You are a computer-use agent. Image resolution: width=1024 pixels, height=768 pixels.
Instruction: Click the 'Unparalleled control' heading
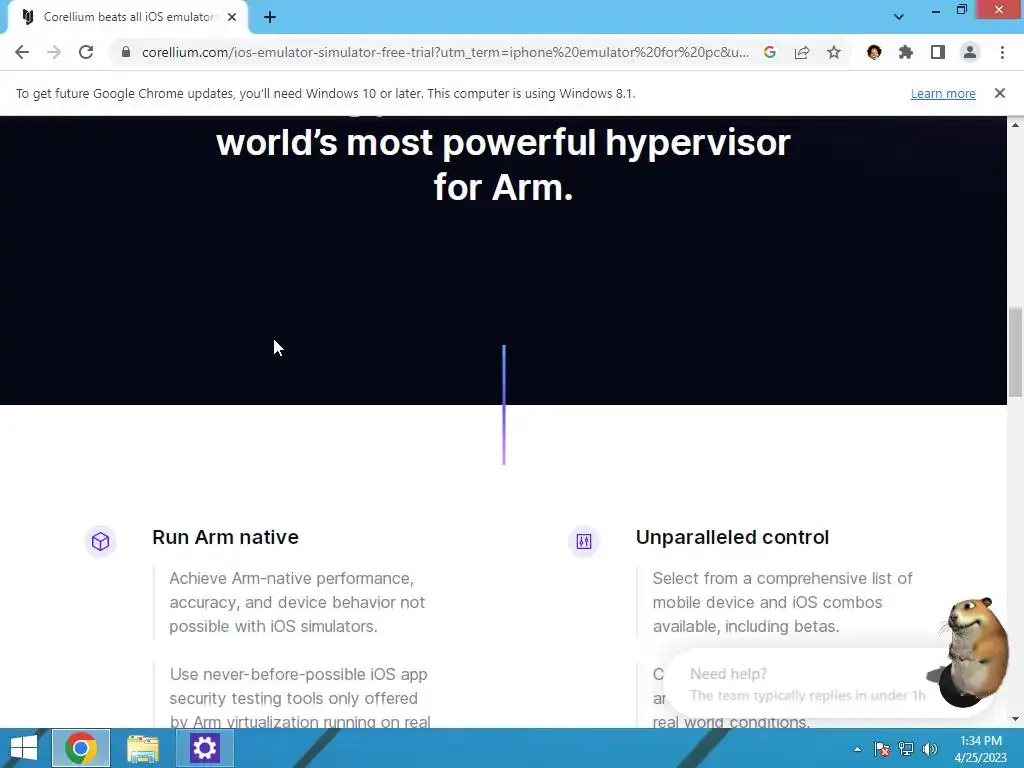pos(732,537)
